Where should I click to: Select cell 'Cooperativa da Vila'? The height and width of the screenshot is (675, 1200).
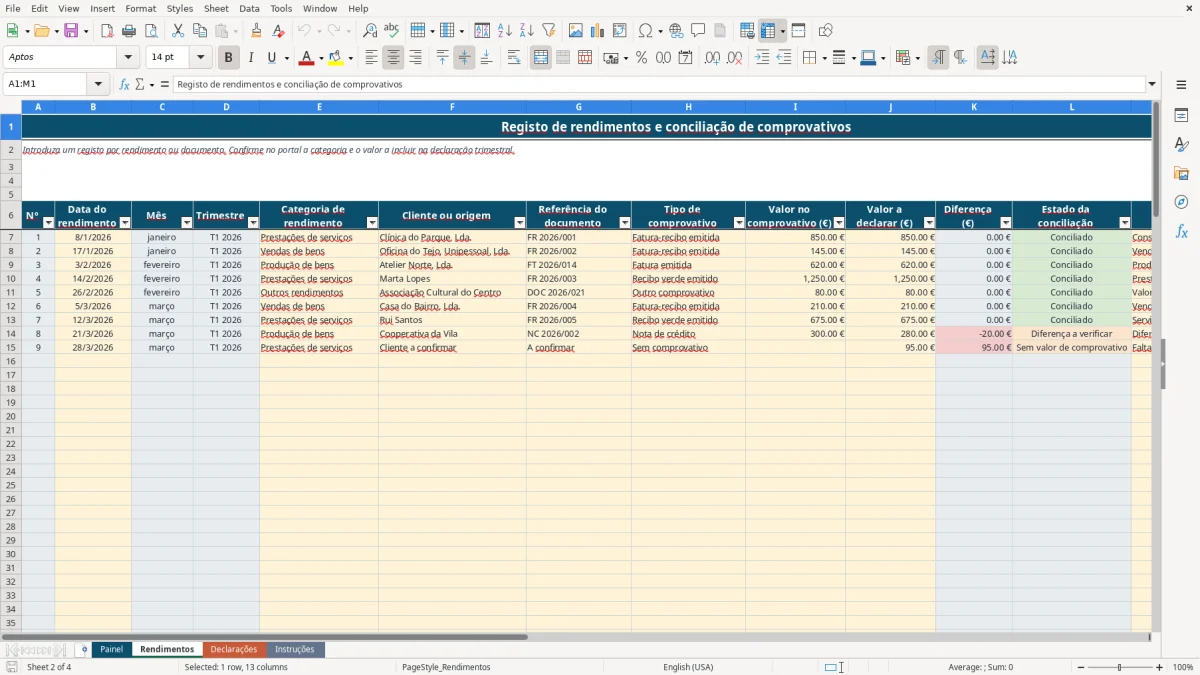(x=452, y=334)
